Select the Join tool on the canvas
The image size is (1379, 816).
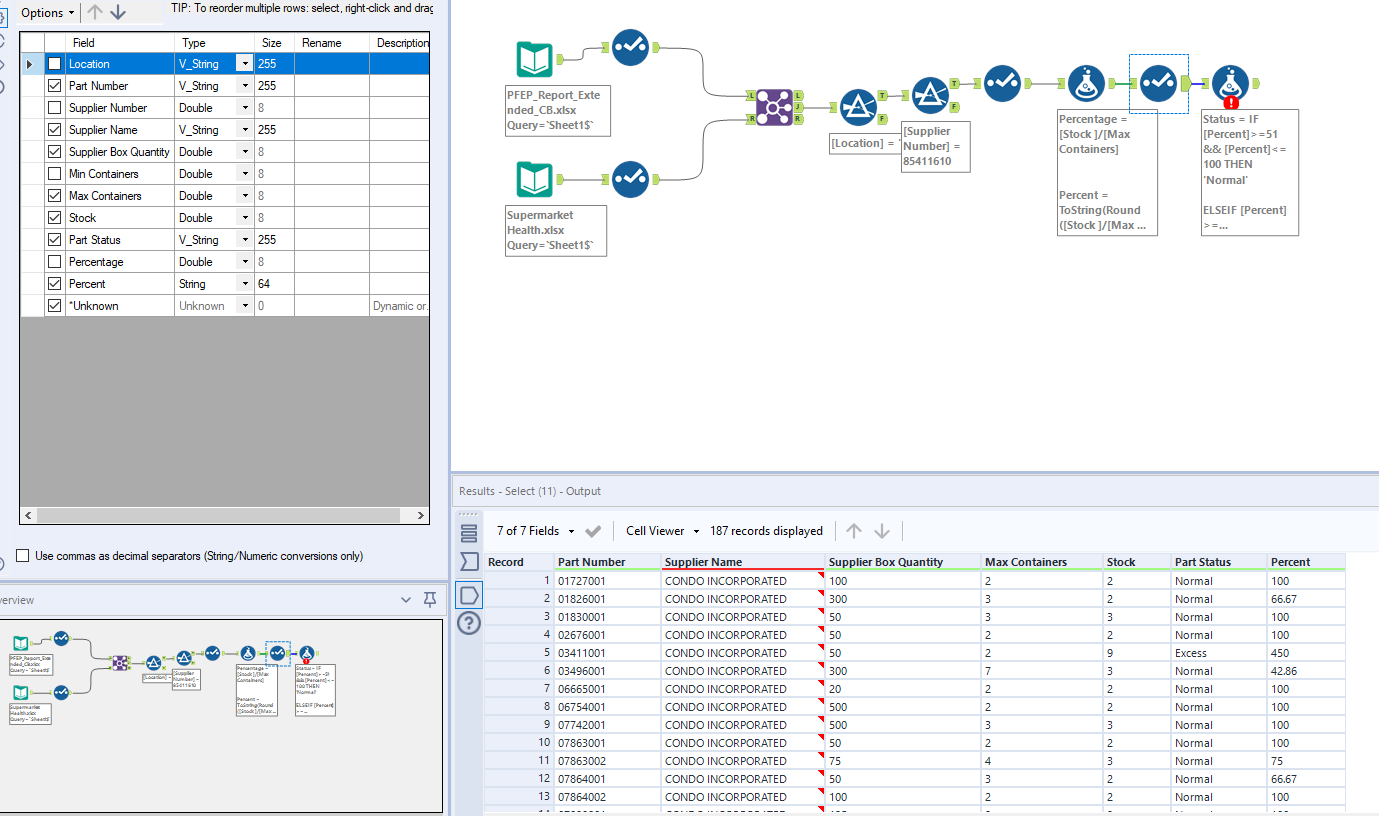(774, 106)
